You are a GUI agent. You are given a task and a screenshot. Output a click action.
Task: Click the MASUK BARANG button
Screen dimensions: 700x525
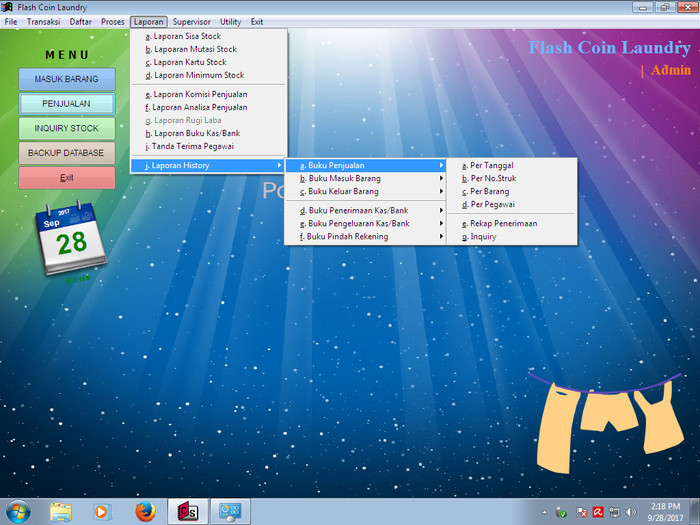pyautogui.click(x=67, y=79)
